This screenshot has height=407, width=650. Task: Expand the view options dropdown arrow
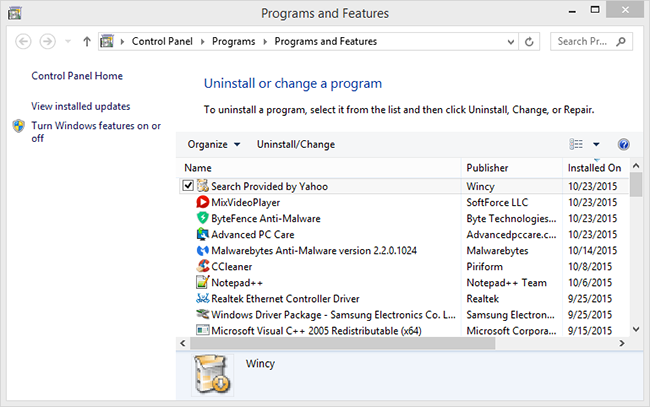pos(596,145)
